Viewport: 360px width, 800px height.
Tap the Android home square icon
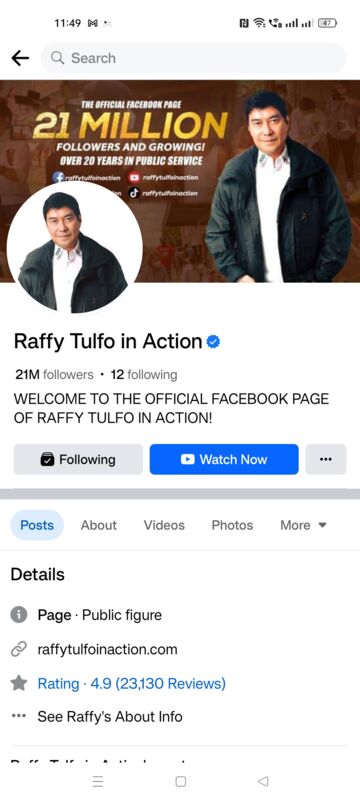tap(181, 781)
